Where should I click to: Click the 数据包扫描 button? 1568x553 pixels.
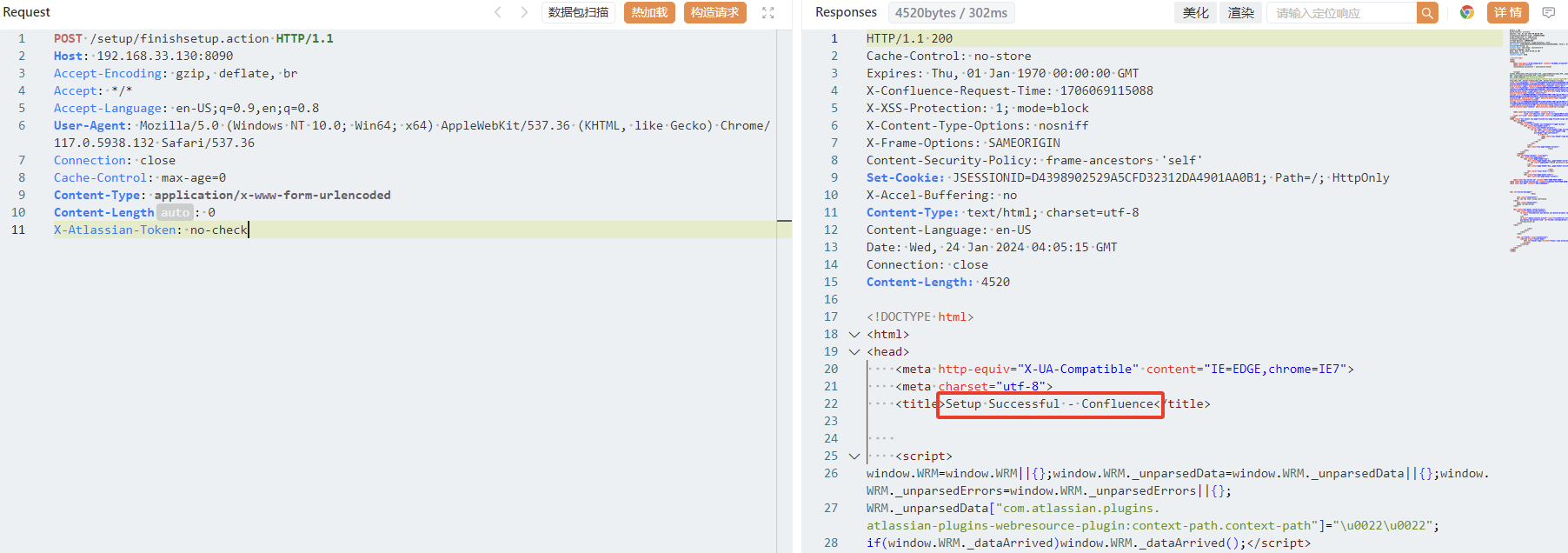pos(578,12)
